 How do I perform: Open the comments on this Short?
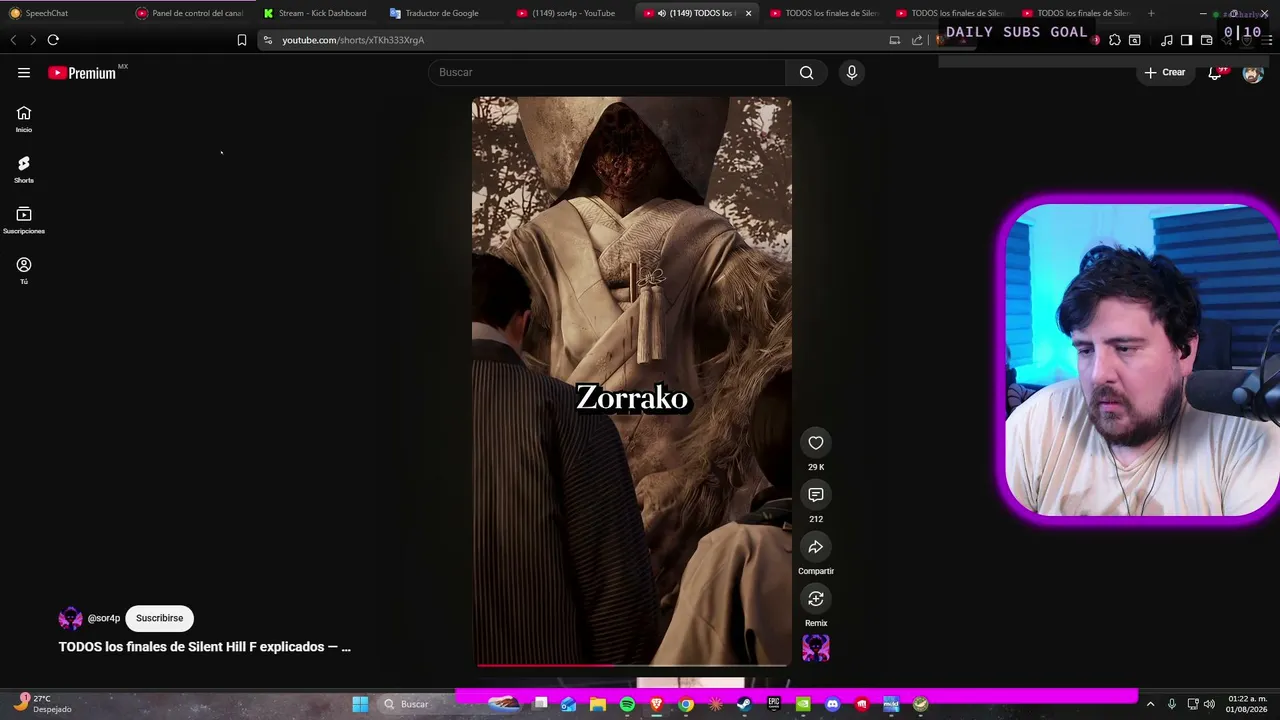tap(816, 495)
